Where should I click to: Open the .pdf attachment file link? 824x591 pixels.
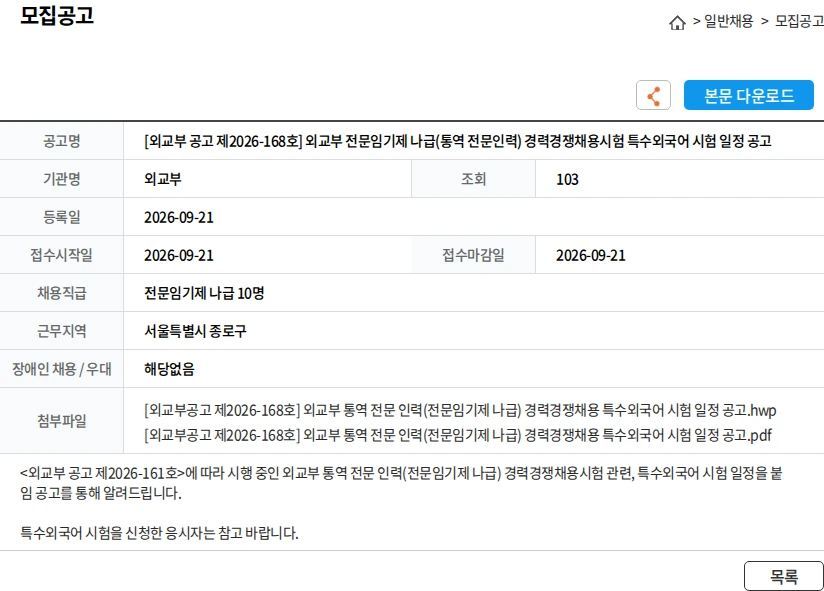[x=458, y=435]
